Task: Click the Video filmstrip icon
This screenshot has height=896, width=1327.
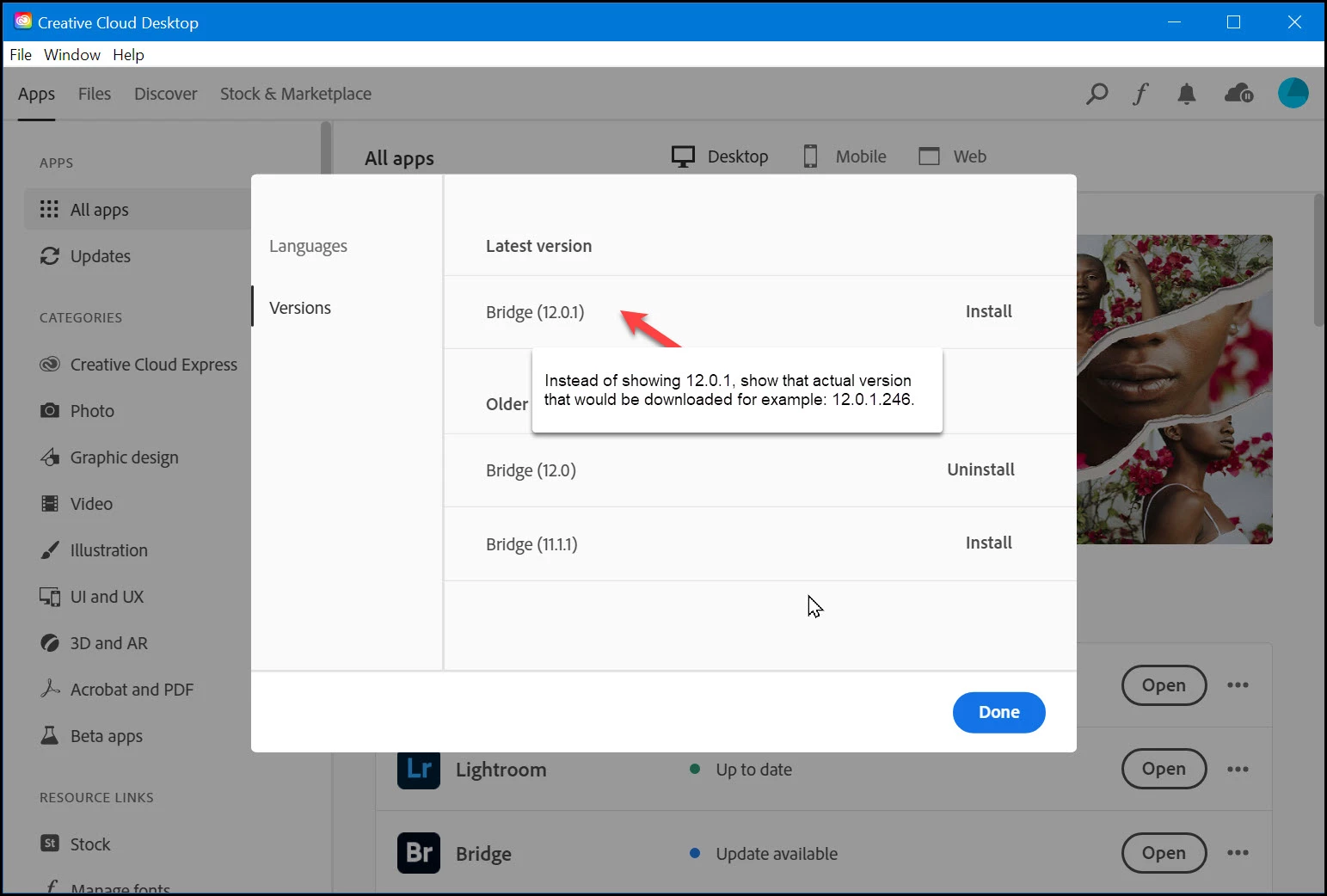Action: pos(50,504)
